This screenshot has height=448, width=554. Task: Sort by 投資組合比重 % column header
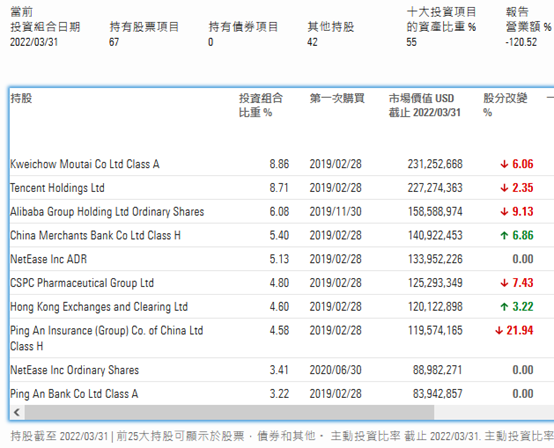(x=261, y=105)
